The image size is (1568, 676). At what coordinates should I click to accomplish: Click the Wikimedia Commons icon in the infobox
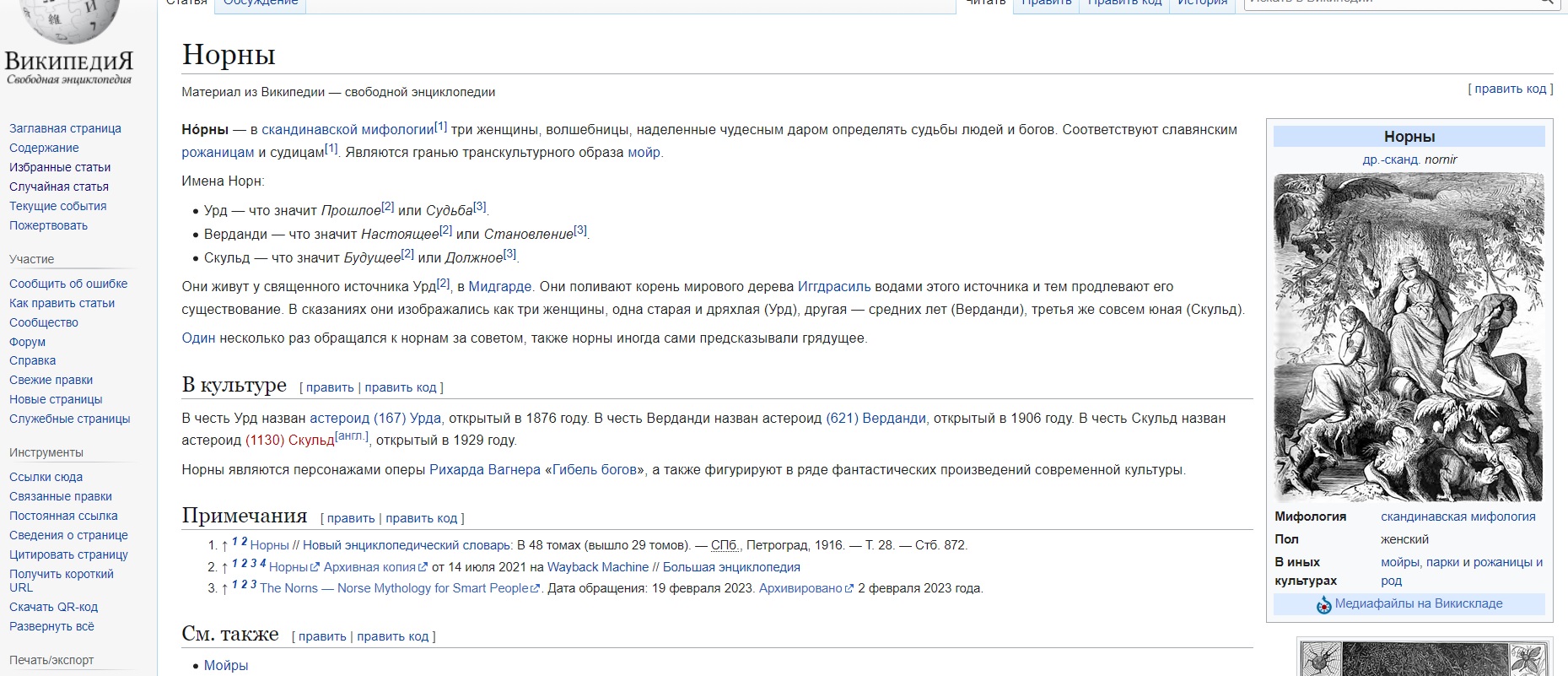[x=1323, y=604]
